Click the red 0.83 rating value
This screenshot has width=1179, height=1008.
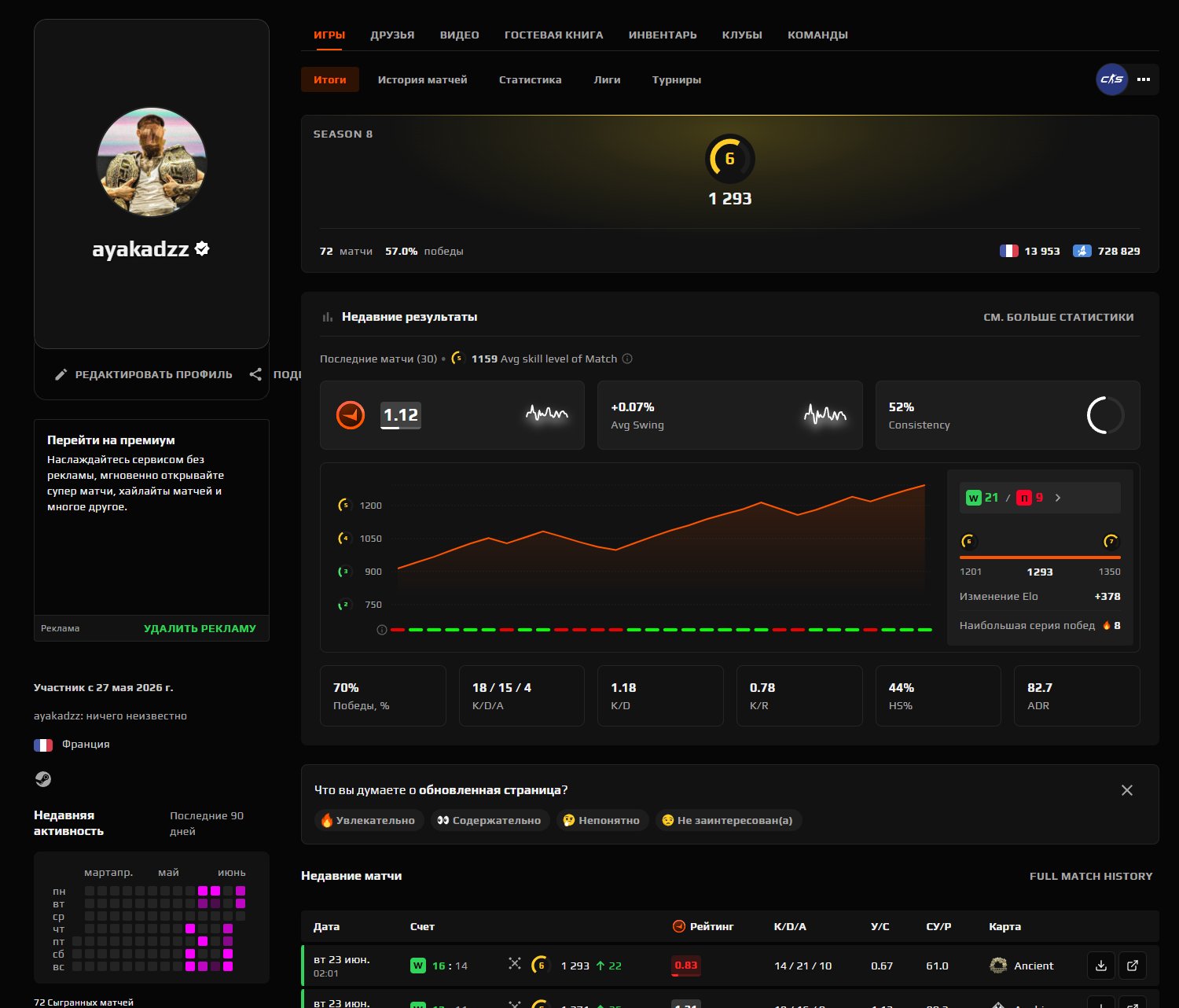tap(685, 966)
